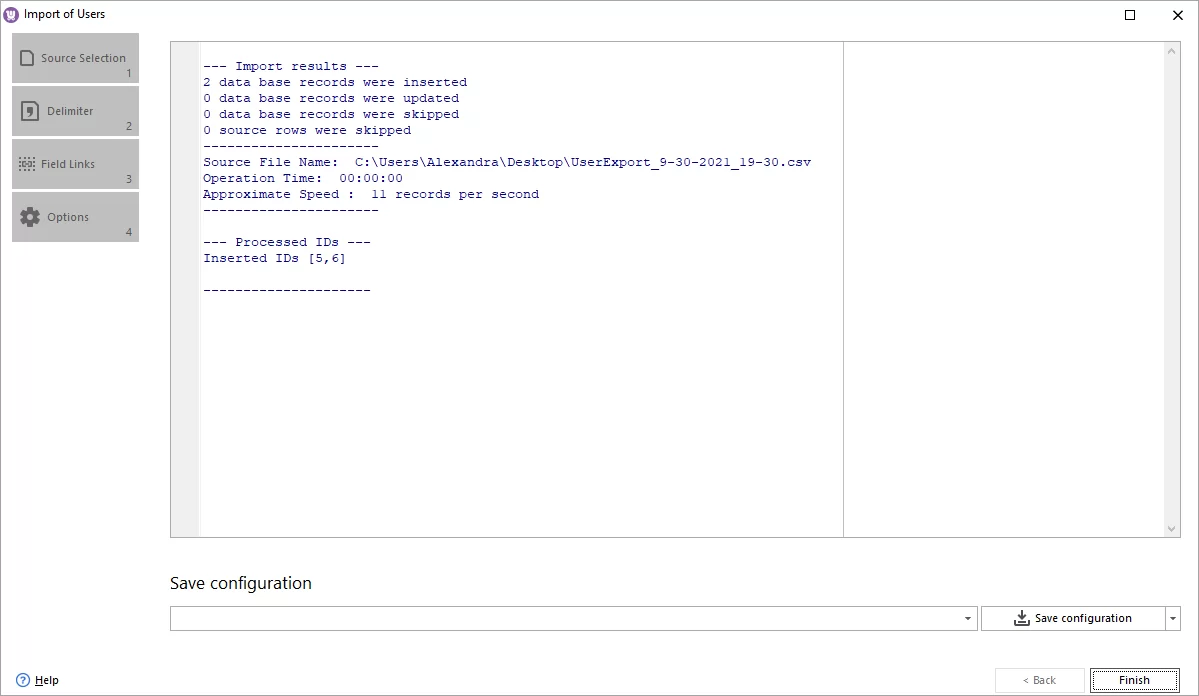1199x696 pixels.
Task: Switch to the Source Selection step
Action: (x=75, y=57)
